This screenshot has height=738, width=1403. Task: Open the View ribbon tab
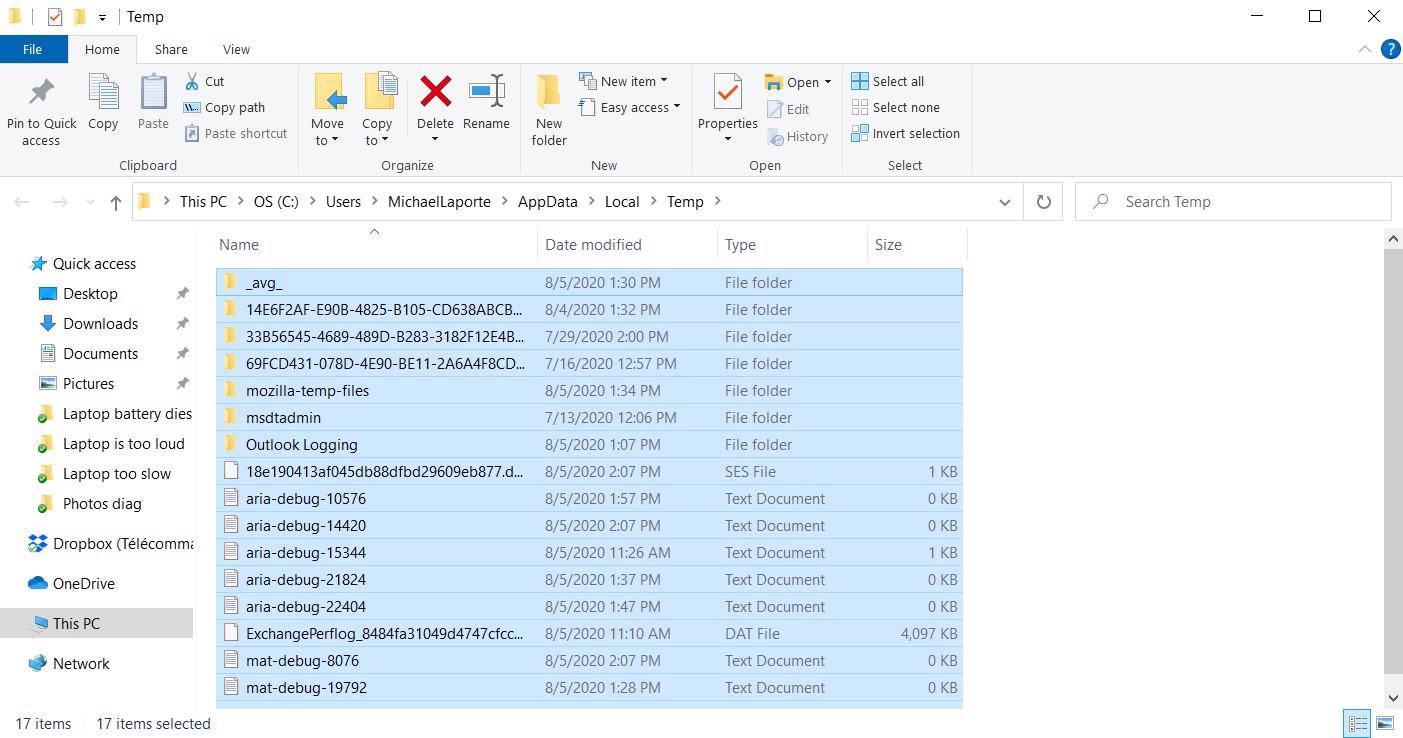[236, 49]
